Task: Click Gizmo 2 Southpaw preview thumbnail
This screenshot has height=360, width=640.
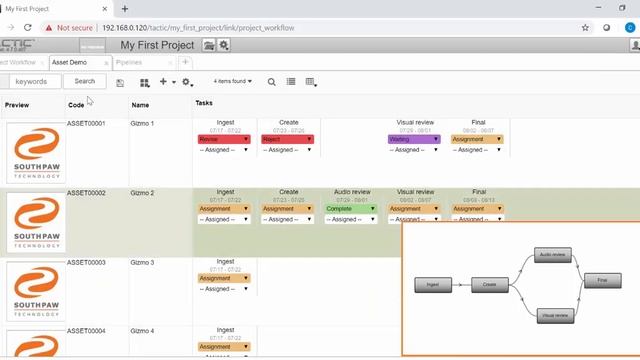Action: pos(36,222)
